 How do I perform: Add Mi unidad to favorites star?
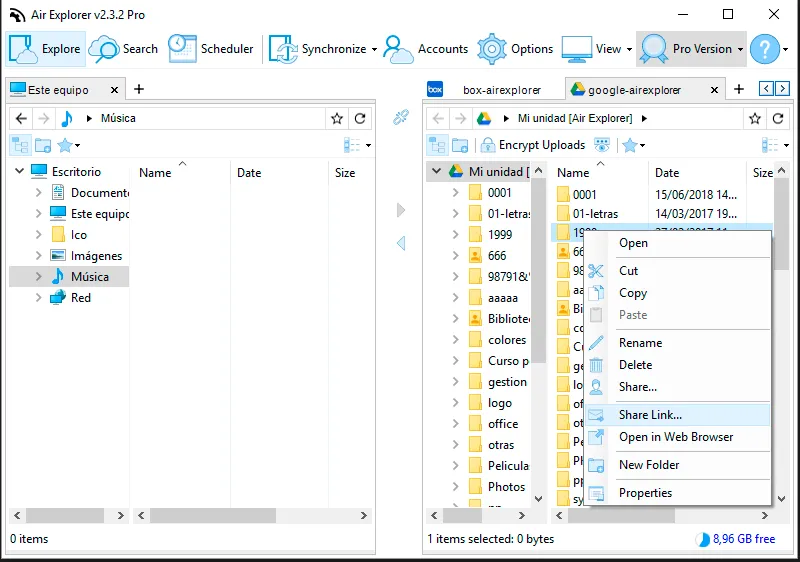[x=755, y=118]
